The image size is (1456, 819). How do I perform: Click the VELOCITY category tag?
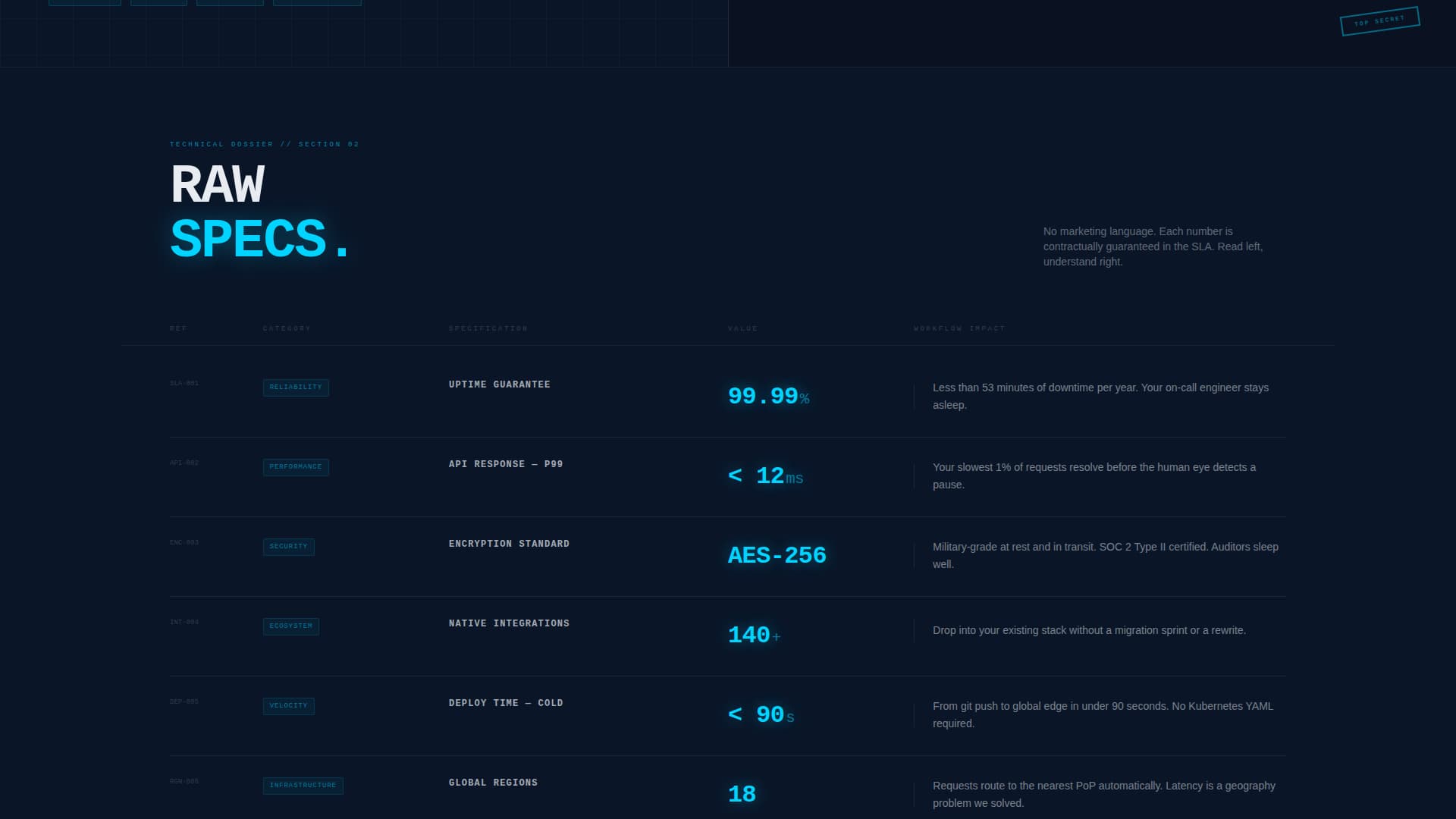point(289,706)
